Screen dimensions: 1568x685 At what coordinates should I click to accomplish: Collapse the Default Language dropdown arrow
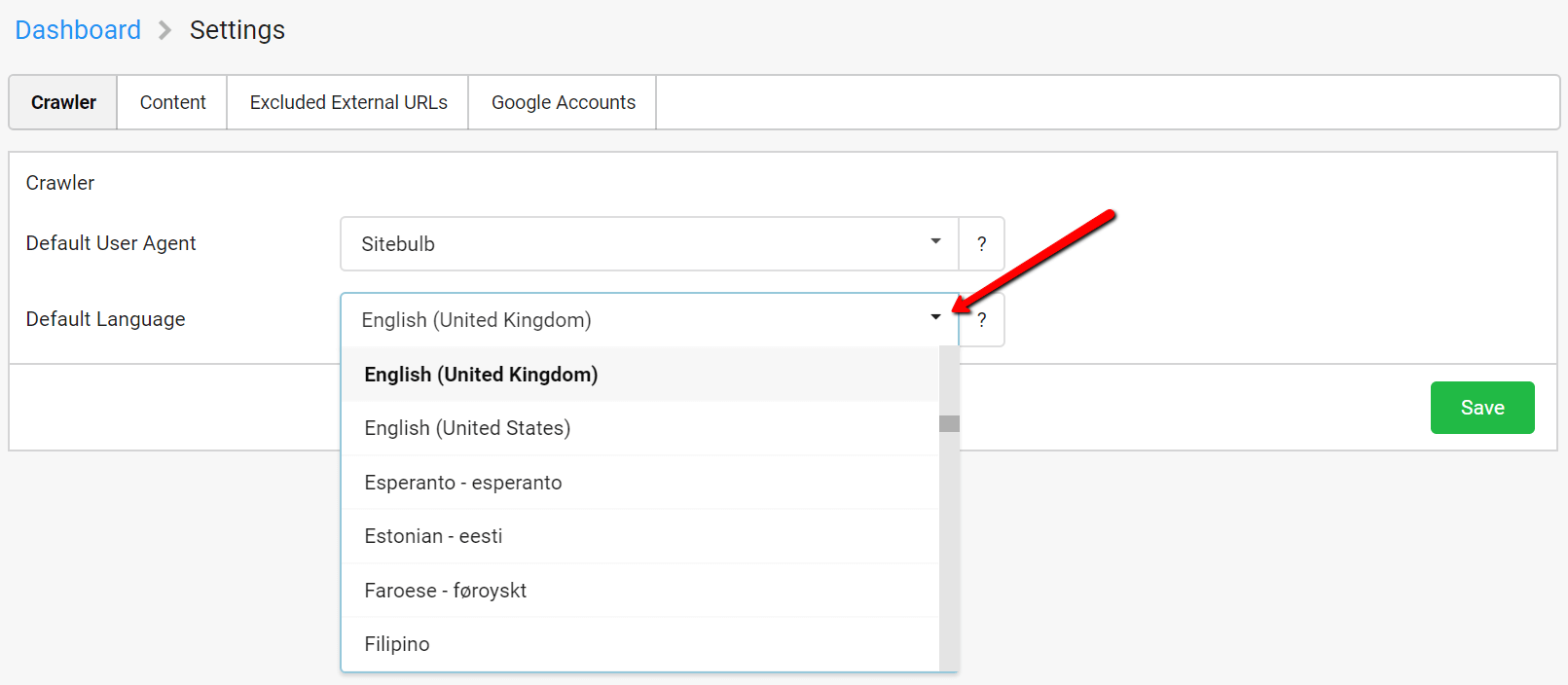point(935,317)
